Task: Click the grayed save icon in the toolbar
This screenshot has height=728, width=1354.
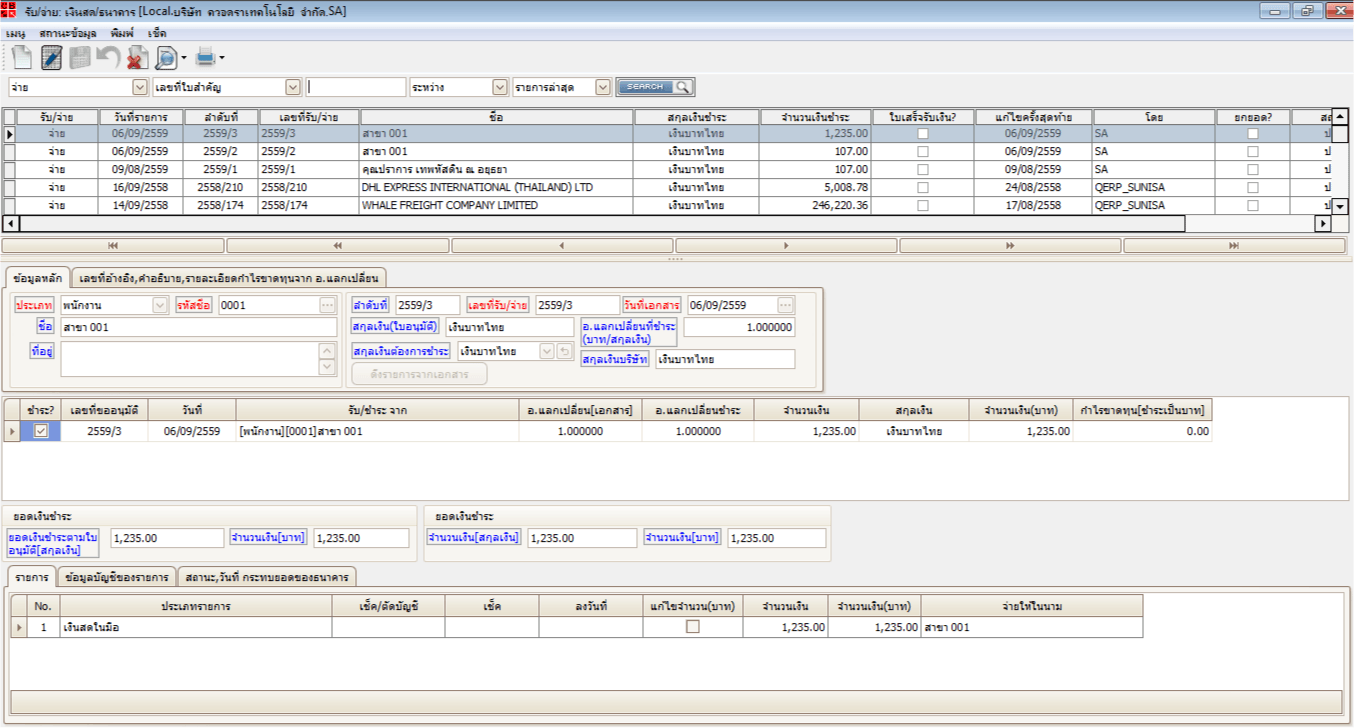Action: pyautogui.click(x=80, y=57)
